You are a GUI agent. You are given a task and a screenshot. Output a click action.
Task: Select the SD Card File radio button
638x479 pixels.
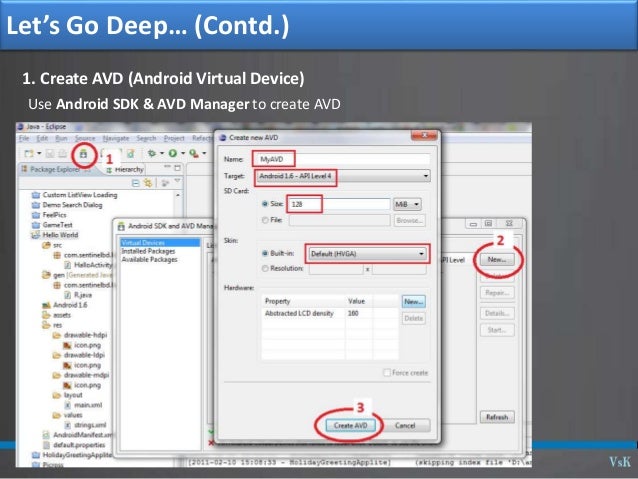click(265, 220)
